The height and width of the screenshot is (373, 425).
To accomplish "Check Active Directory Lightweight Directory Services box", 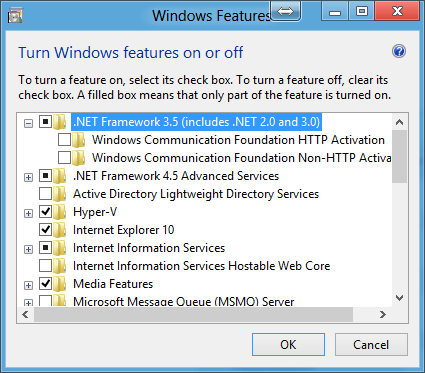I will point(45,194).
